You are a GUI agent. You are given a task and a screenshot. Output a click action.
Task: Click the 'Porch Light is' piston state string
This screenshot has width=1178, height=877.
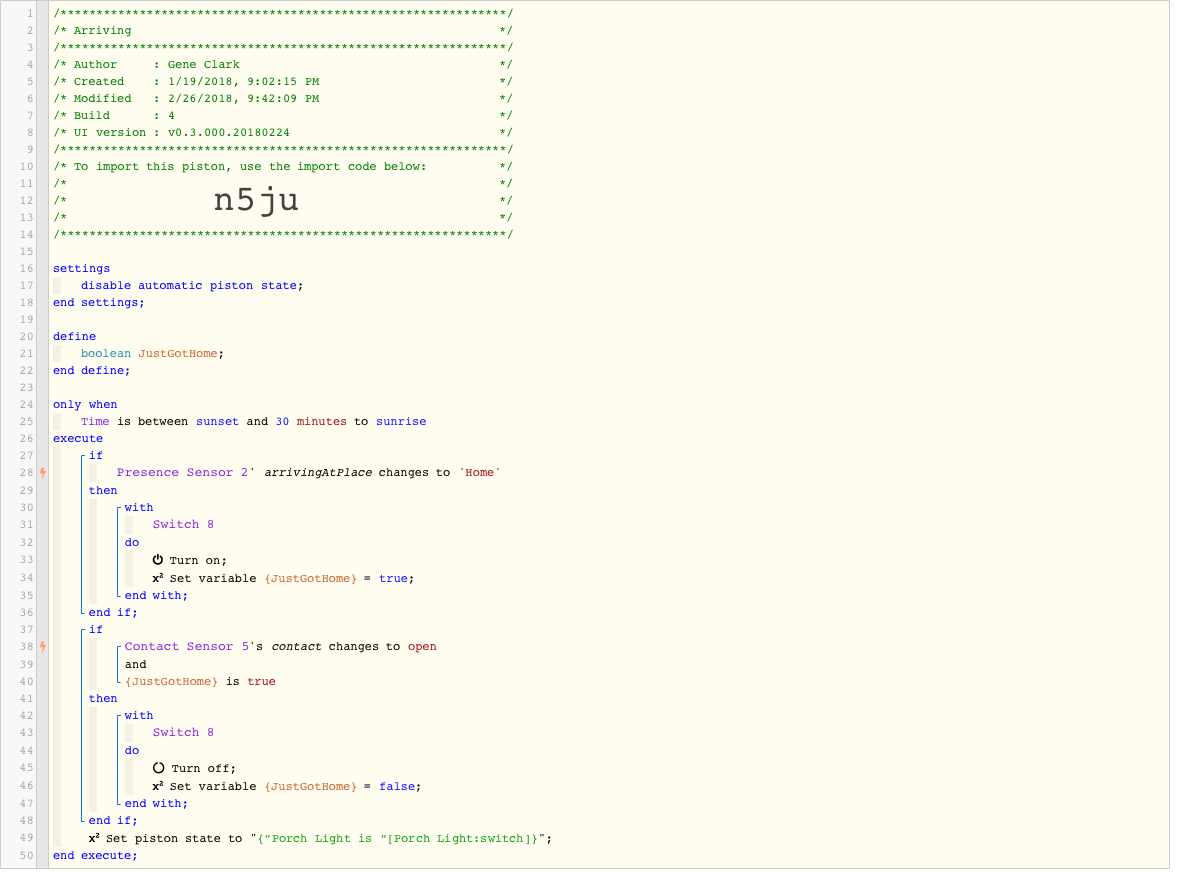pyautogui.click(x=401, y=839)
